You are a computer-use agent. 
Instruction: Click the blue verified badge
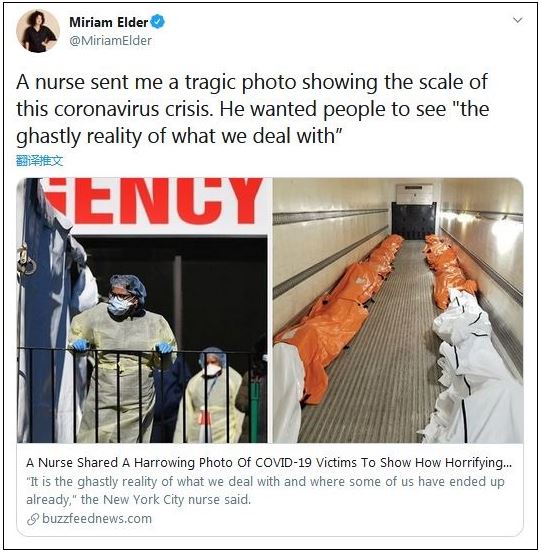(158, 22)
